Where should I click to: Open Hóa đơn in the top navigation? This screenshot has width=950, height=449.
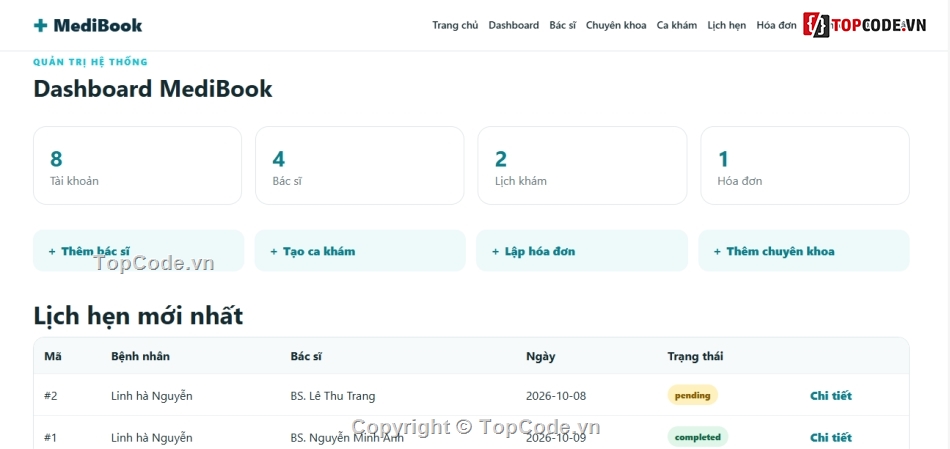tap(776, 25)
